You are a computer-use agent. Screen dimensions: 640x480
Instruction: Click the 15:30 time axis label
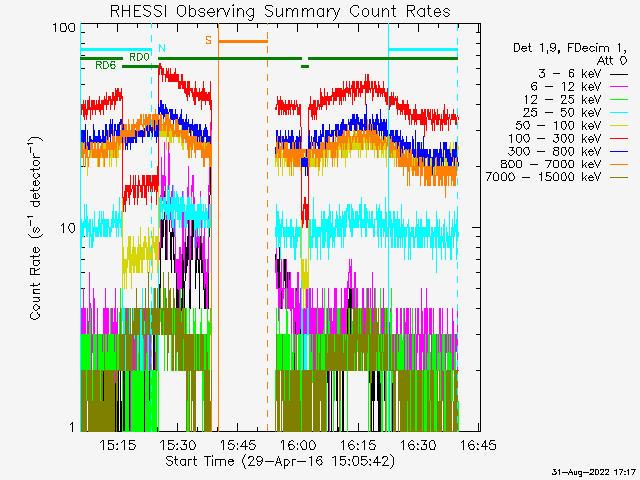pyautogui.click(x=178, y=445)
